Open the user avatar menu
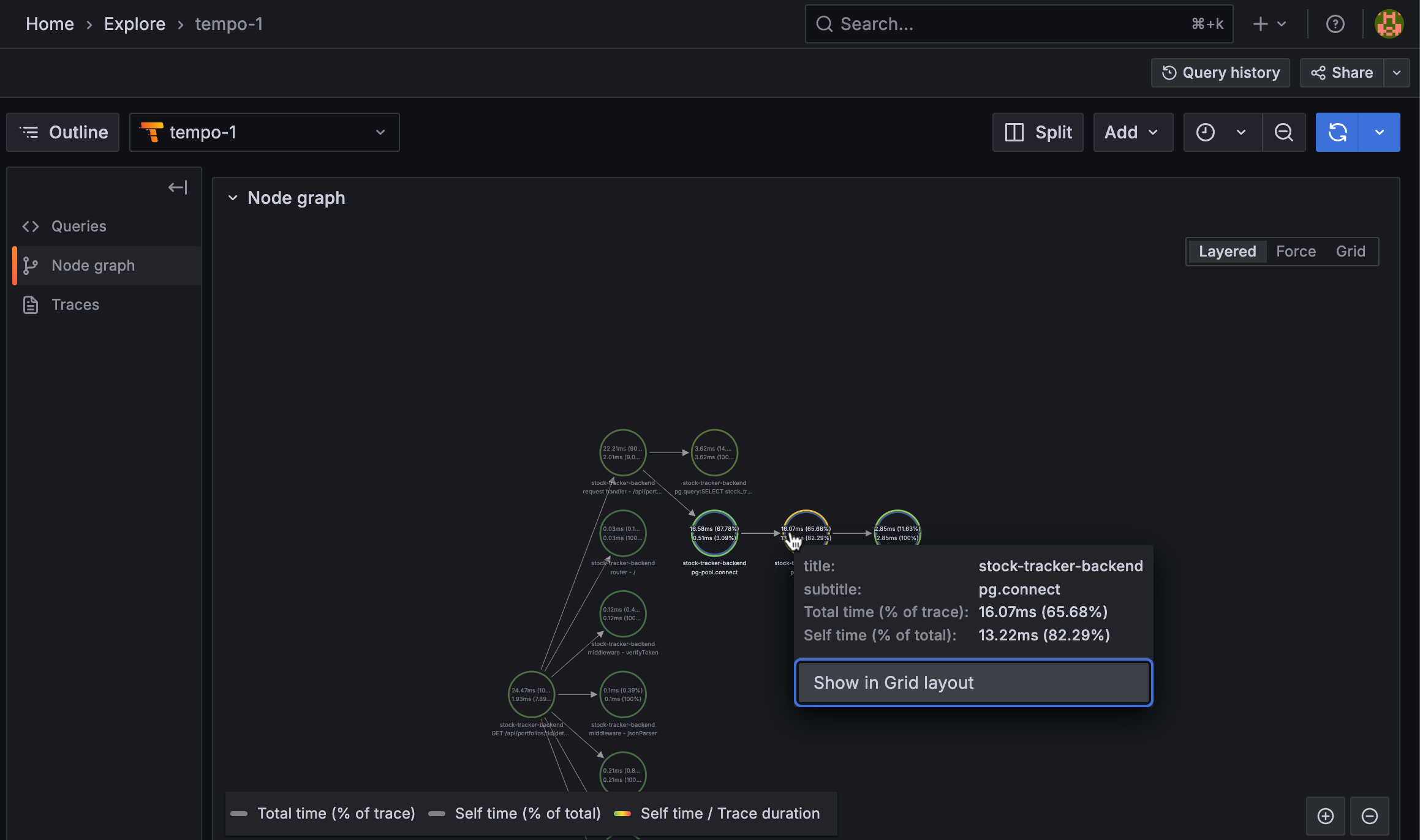This screenshot has height=840, width=1420. pos(1389,24)
